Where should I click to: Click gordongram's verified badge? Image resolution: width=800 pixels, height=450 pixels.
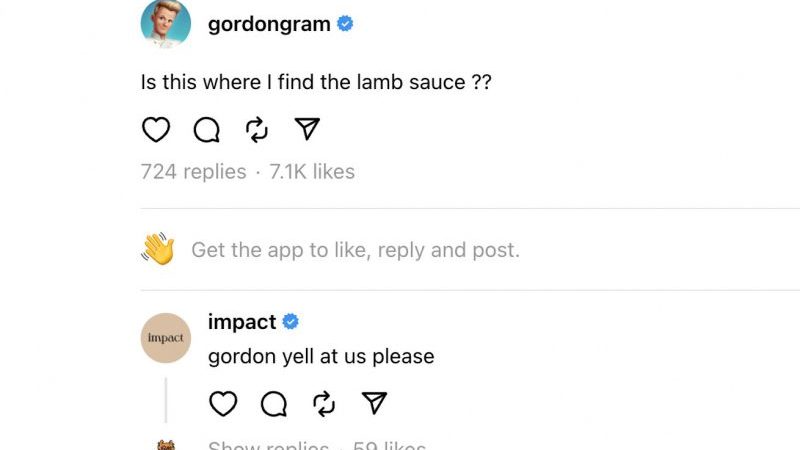click(x=345, y=23)
